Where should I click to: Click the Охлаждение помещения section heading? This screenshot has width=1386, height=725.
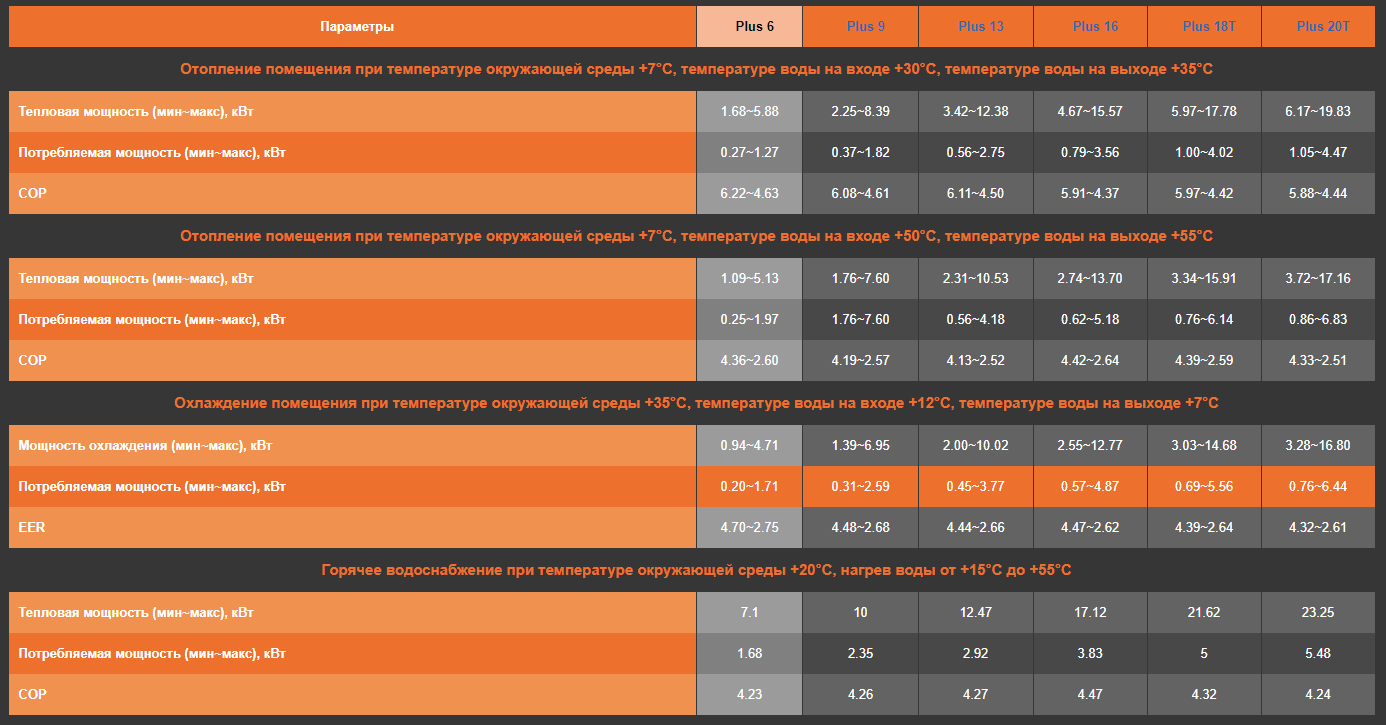(696, 403)
